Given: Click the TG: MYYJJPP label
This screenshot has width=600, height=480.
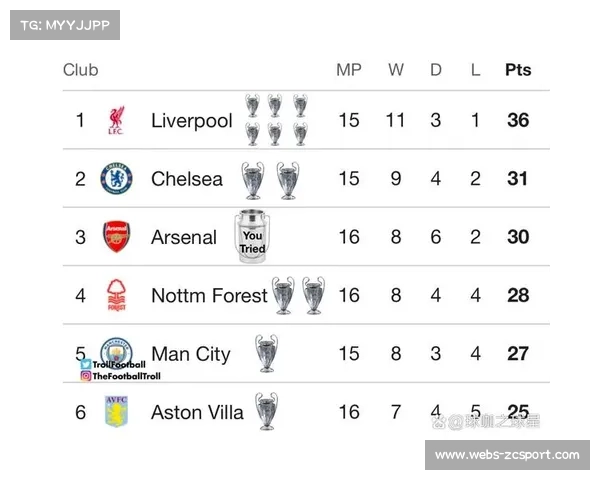Looking at the screenshot, I should coord(63,24).
